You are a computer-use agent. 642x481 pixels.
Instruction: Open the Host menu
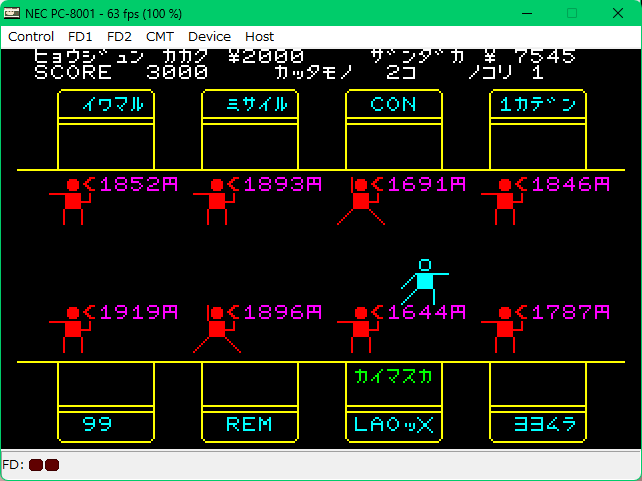[x=260, y=36]
